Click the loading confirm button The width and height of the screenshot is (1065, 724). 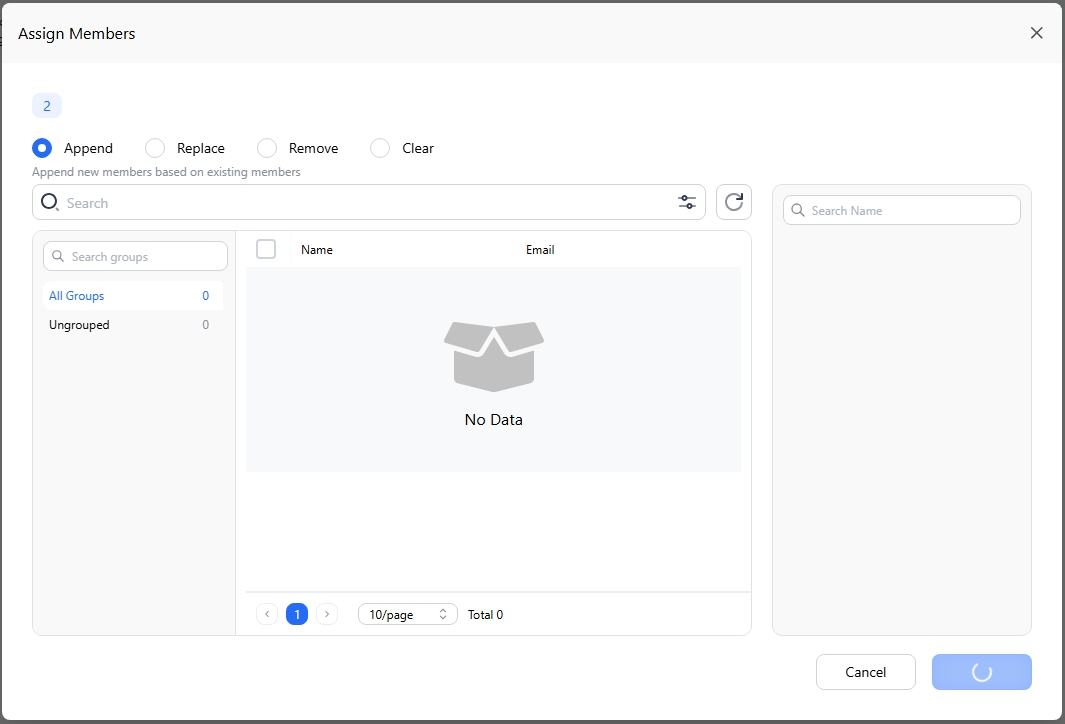click(981, 672)
